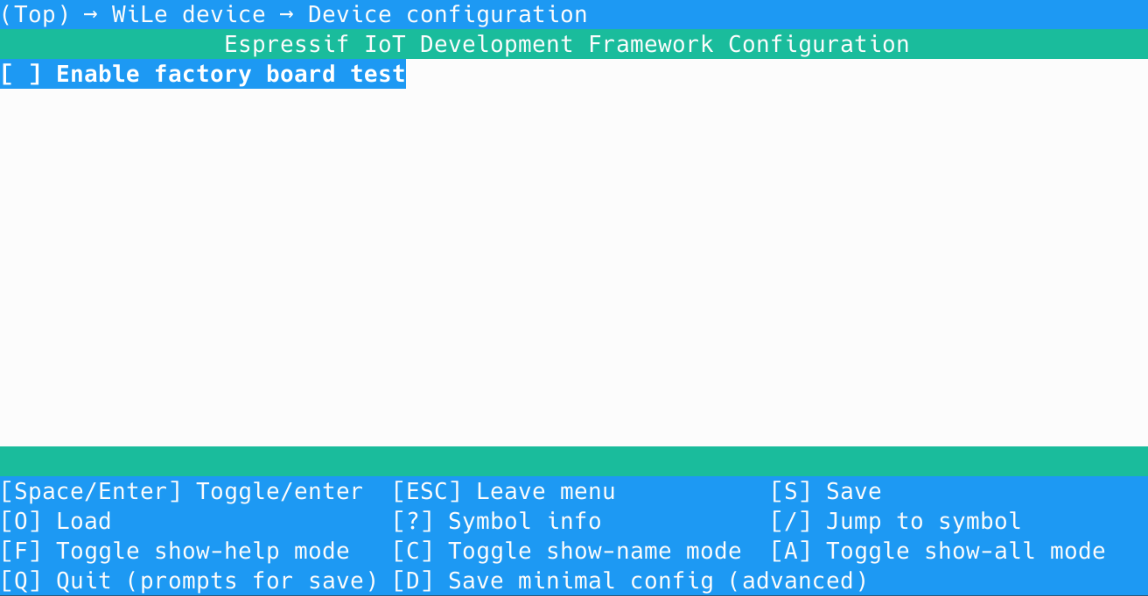Click [Q] Quit (prompts for save)
Image resolution: width=1148 pixels, height=596 pixels.
(189, 581)
